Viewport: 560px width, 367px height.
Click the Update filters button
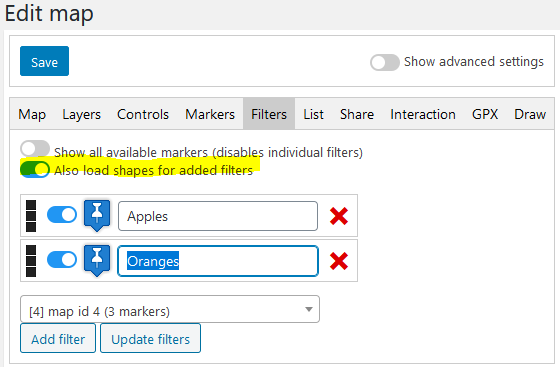click(x=150, y=338)
